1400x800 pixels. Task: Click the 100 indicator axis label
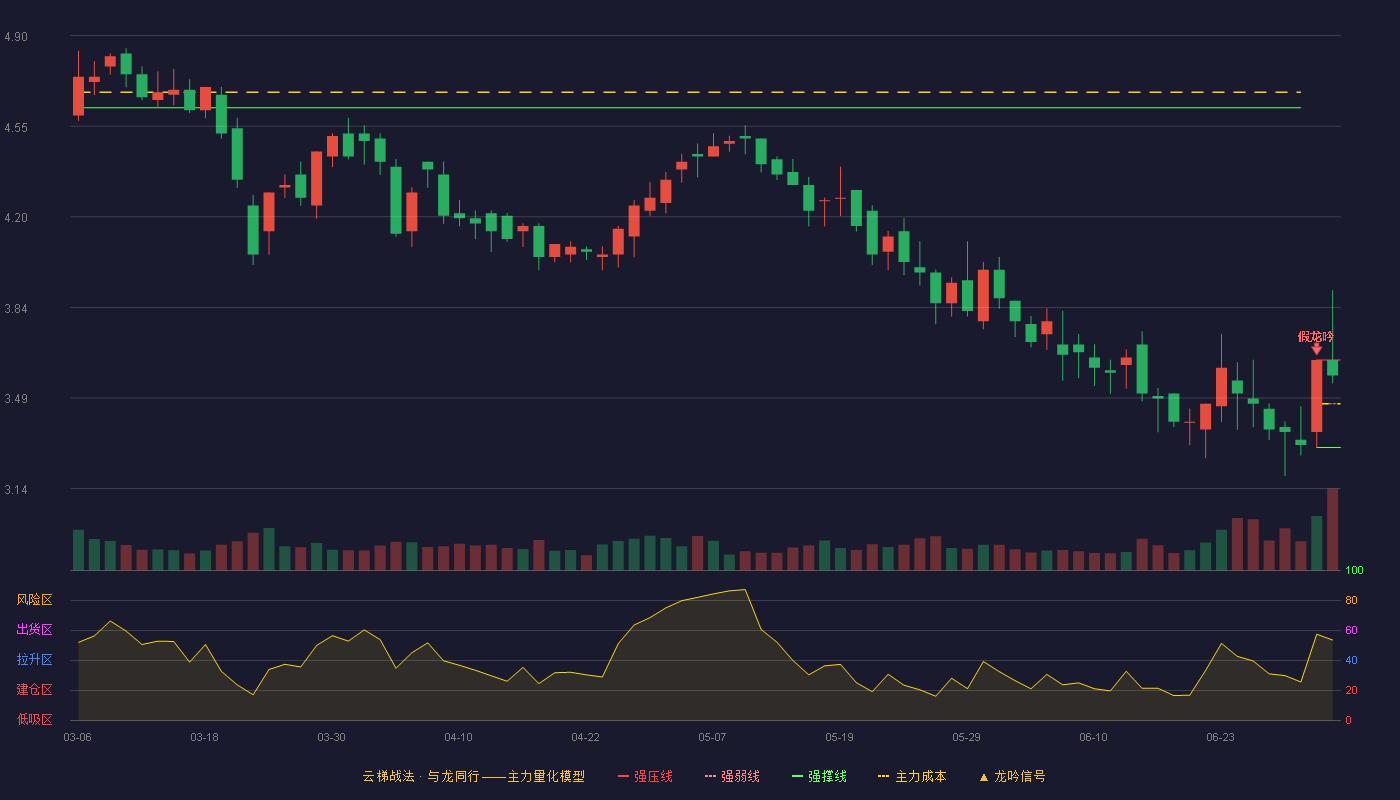click(1354, 570)
